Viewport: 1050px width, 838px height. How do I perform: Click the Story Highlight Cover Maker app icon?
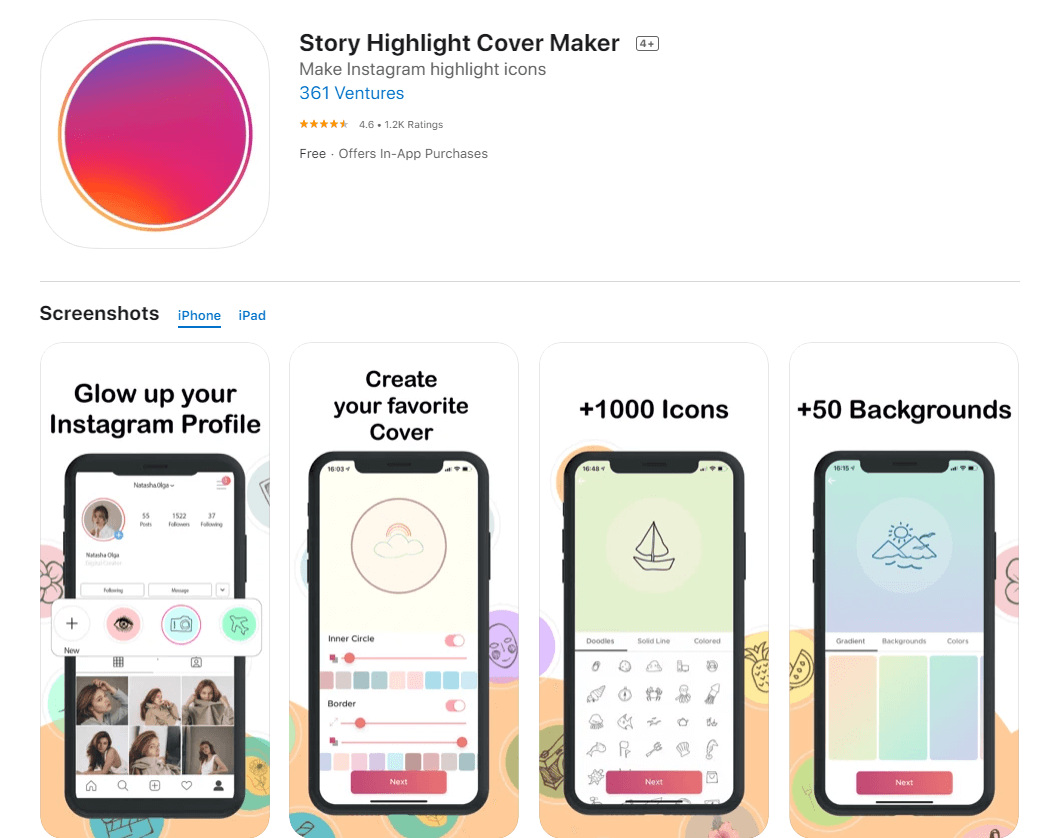155,134
